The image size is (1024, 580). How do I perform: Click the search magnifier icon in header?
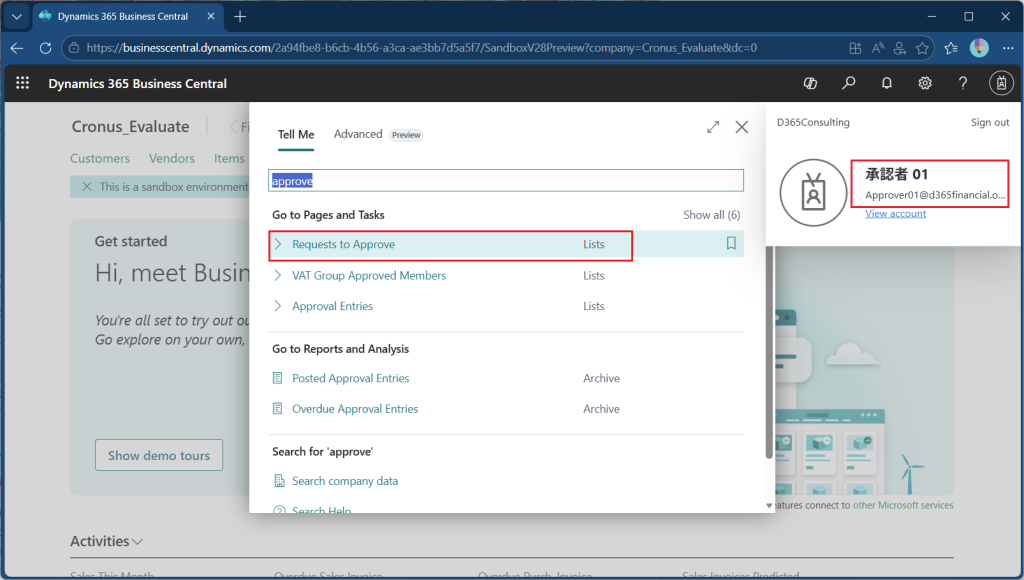point(849,84)
